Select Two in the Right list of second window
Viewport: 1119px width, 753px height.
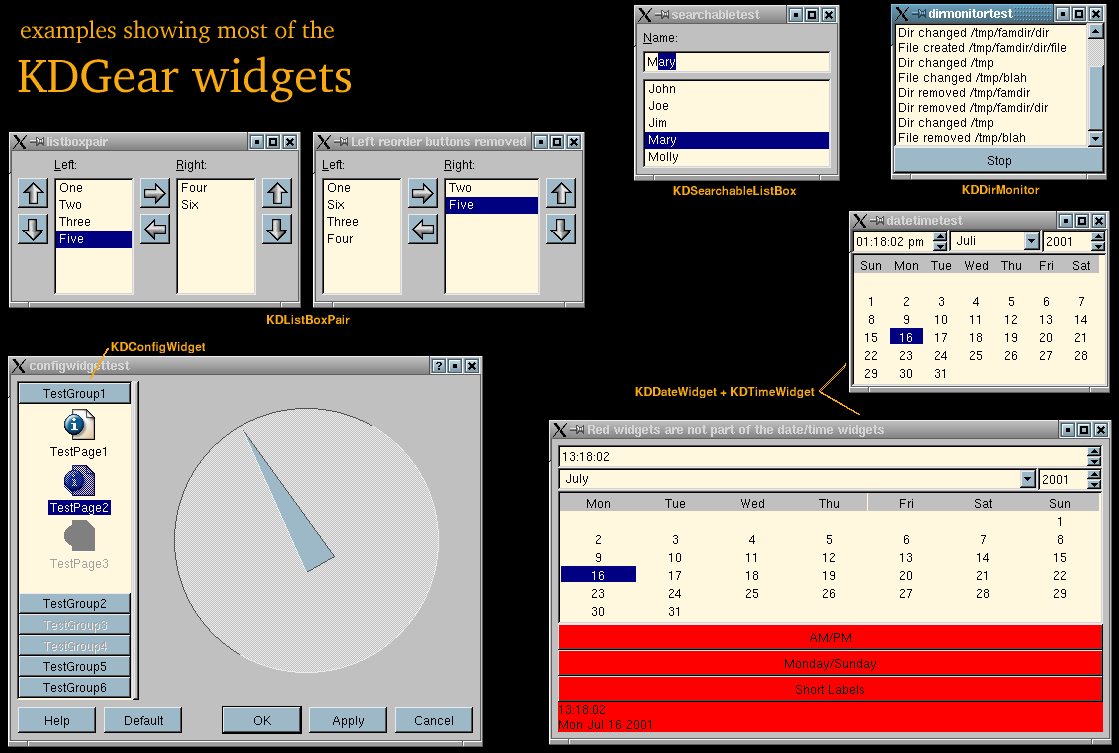pyautogui.click(x=492, y=188)
